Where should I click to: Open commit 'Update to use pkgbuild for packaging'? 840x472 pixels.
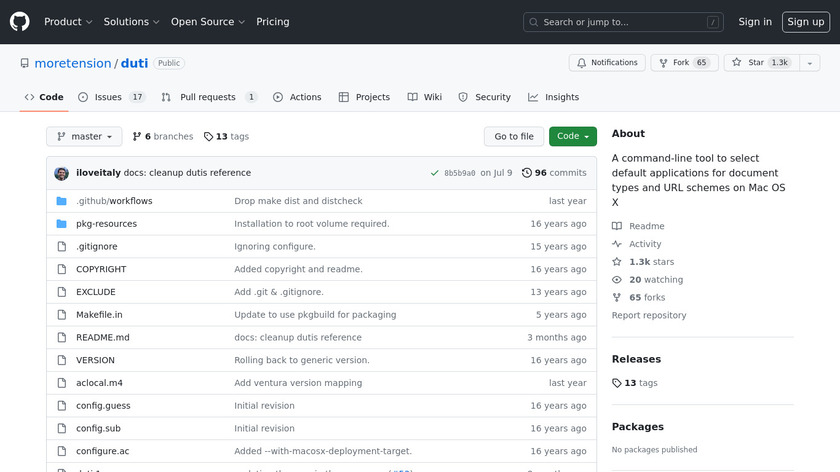point(315,314)
